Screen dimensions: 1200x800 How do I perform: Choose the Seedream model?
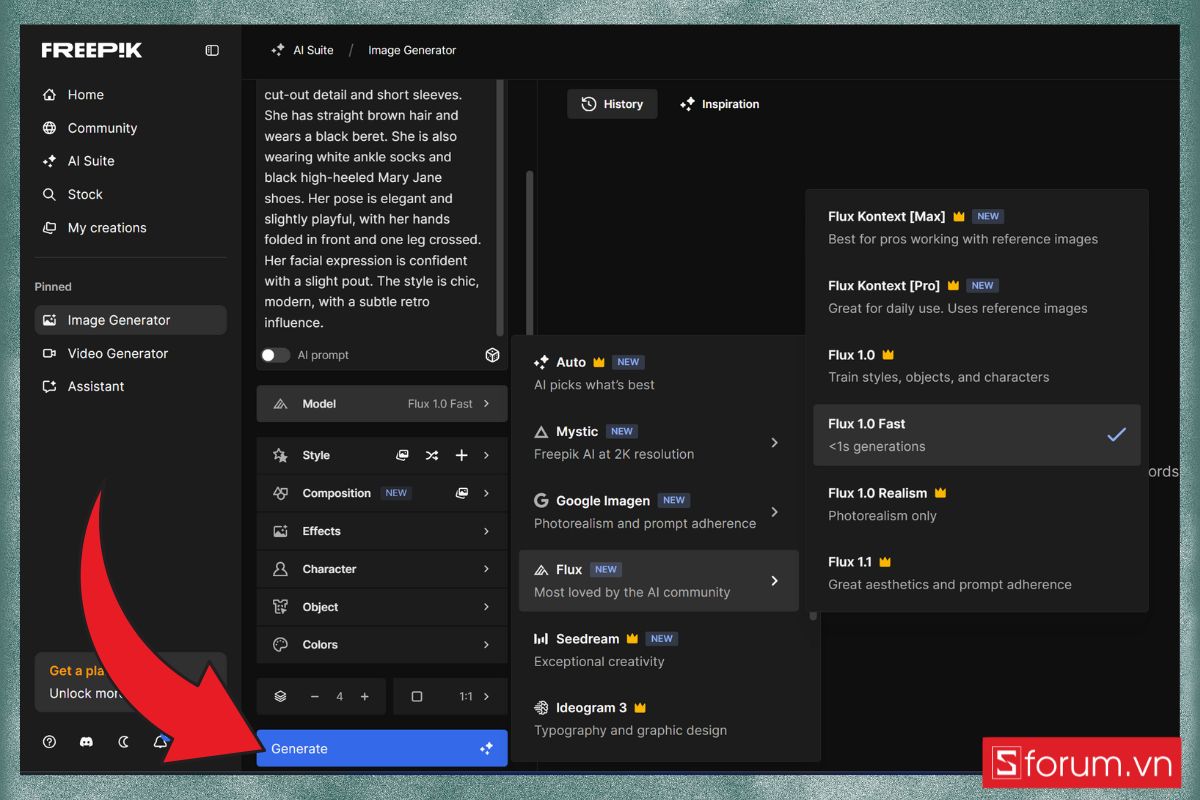pos(659,650)
